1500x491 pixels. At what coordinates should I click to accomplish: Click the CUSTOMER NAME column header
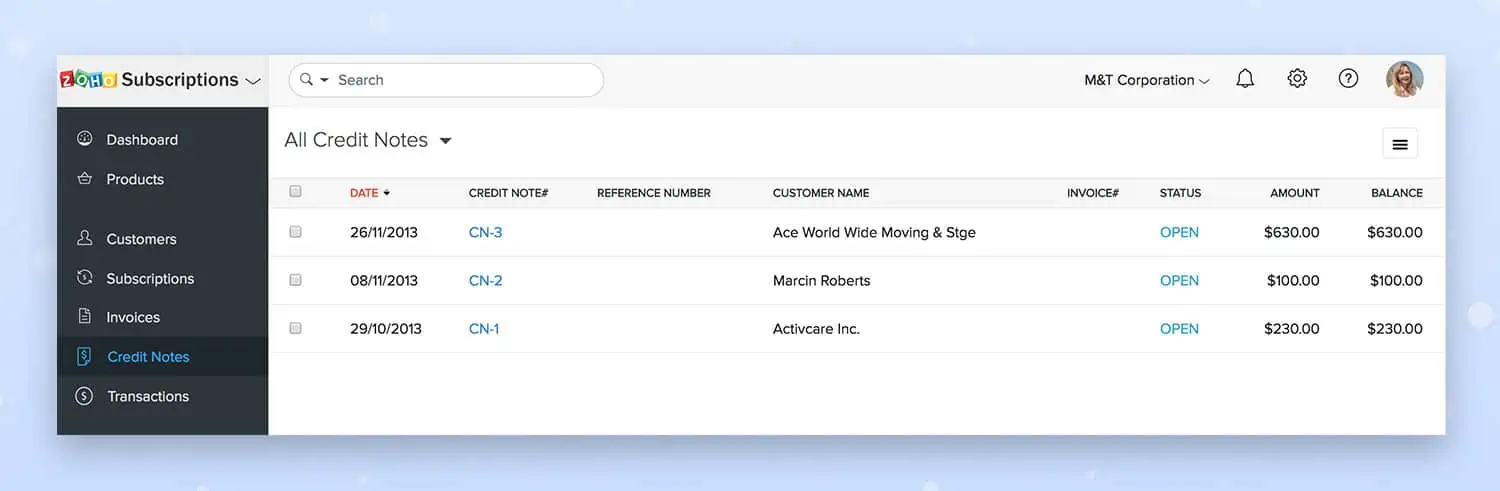[821, 193]
